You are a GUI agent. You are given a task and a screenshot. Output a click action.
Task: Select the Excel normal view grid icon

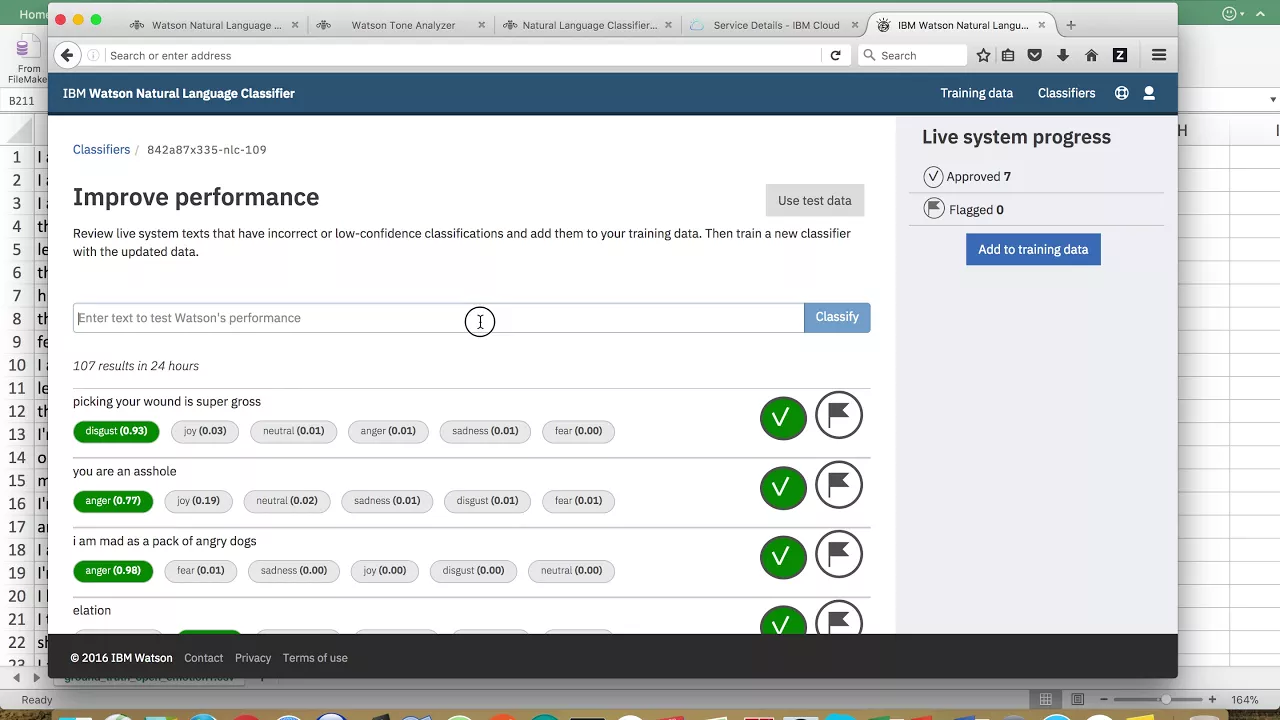(1045, 700)
